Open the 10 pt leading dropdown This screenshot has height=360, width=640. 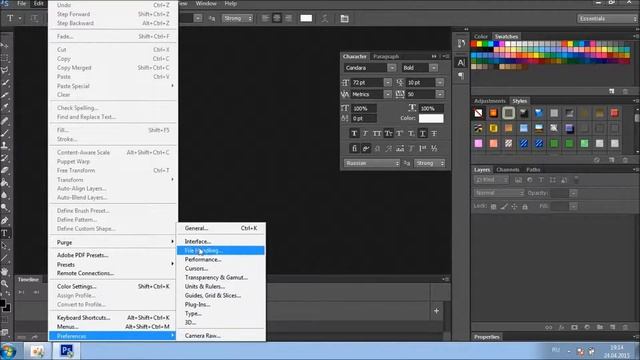pyautogui.click(x=440, y=82)
